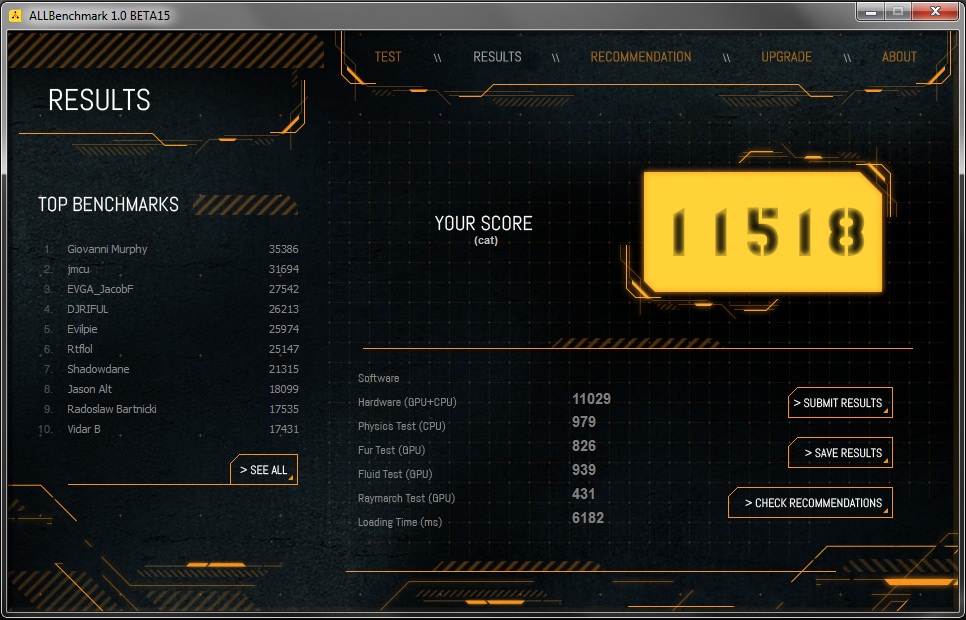
Task: Click the Software label
Action: tap(378, 378)
